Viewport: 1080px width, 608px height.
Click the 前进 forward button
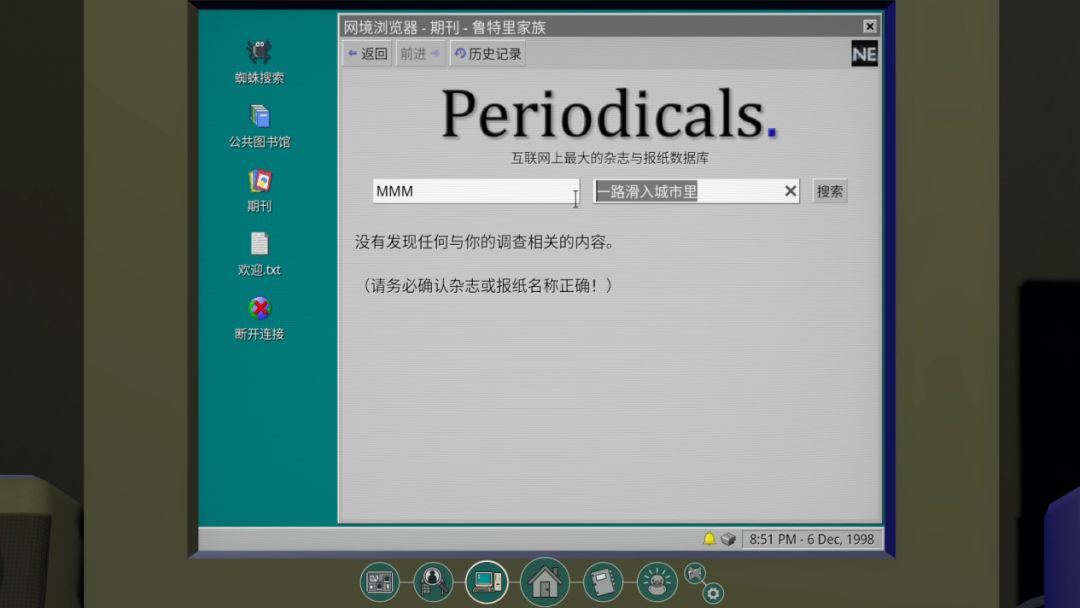[x=419, y=54]
